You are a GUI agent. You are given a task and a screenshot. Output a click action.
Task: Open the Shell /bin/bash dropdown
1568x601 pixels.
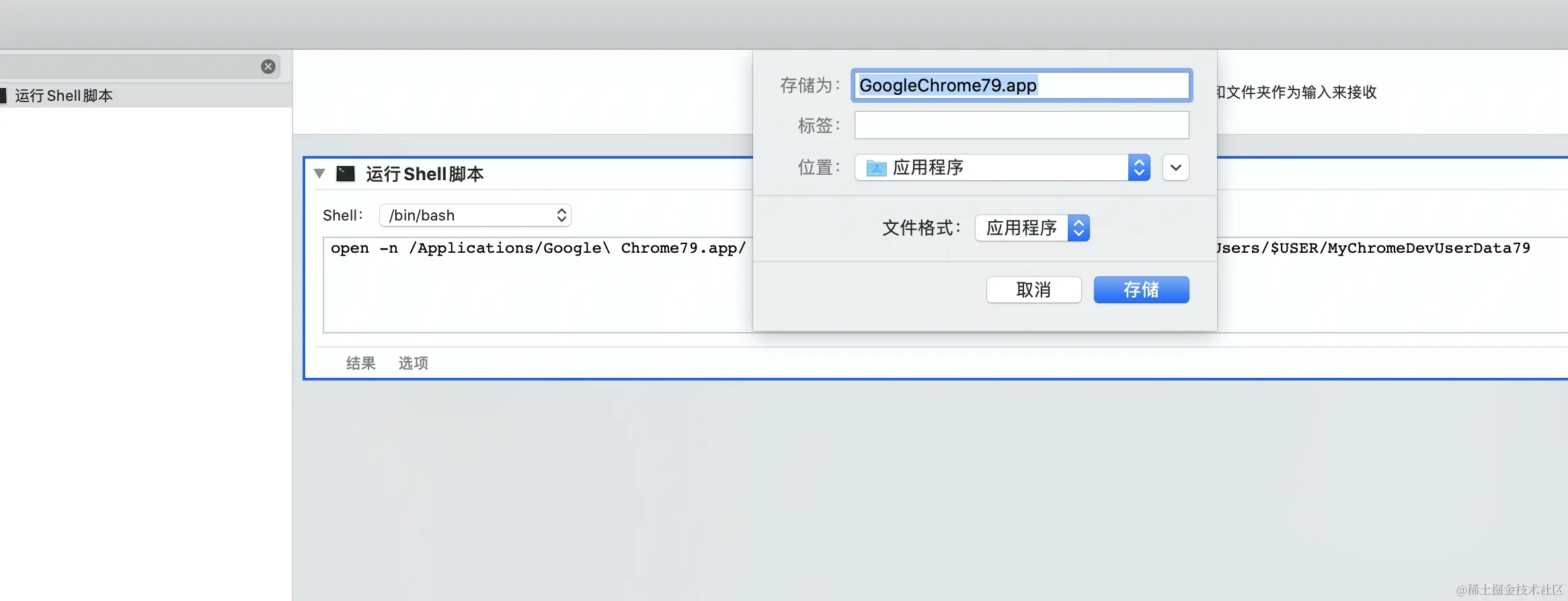pos(475,215)
